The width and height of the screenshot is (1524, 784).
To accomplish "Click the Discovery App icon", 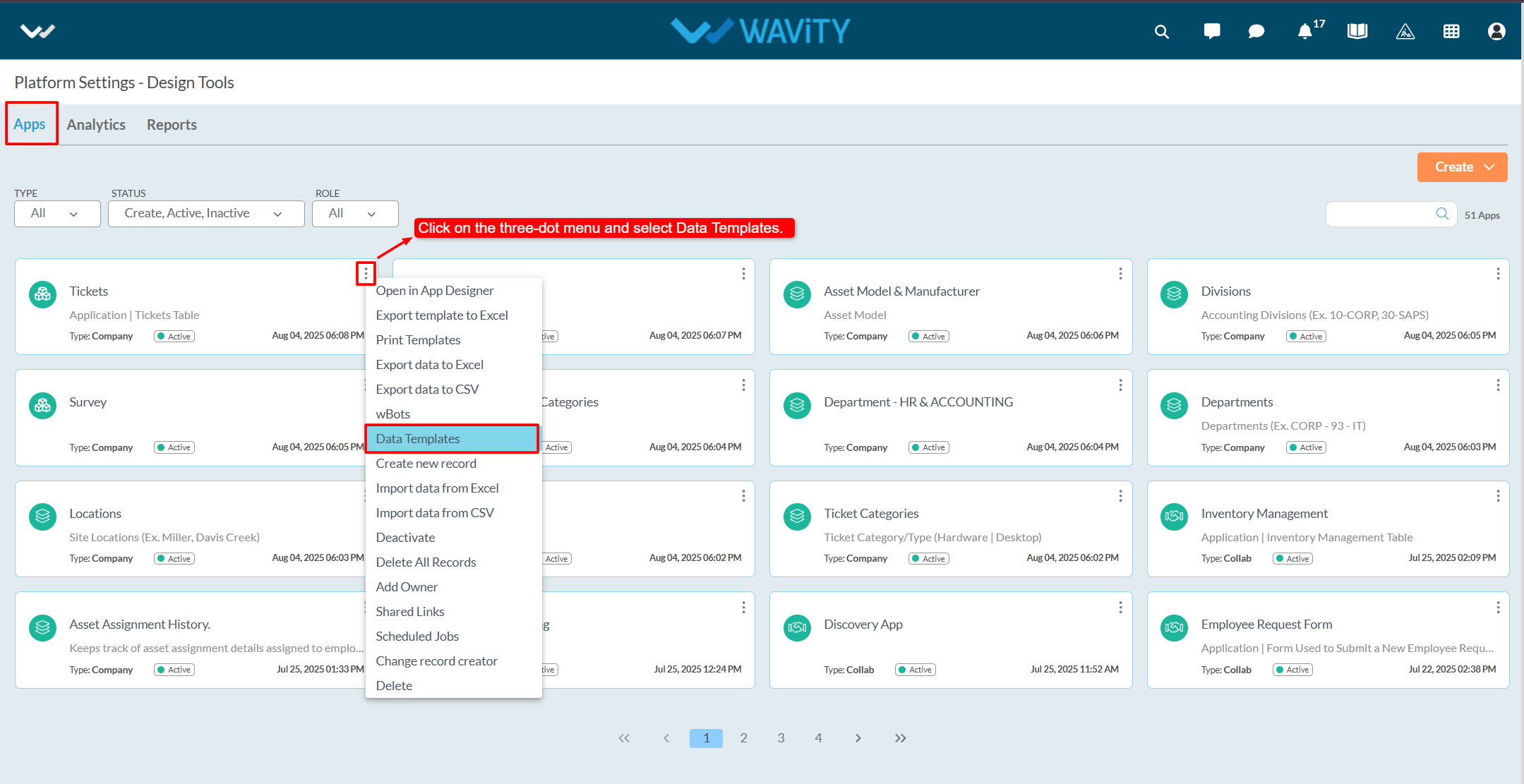I will tap(798, 627).
